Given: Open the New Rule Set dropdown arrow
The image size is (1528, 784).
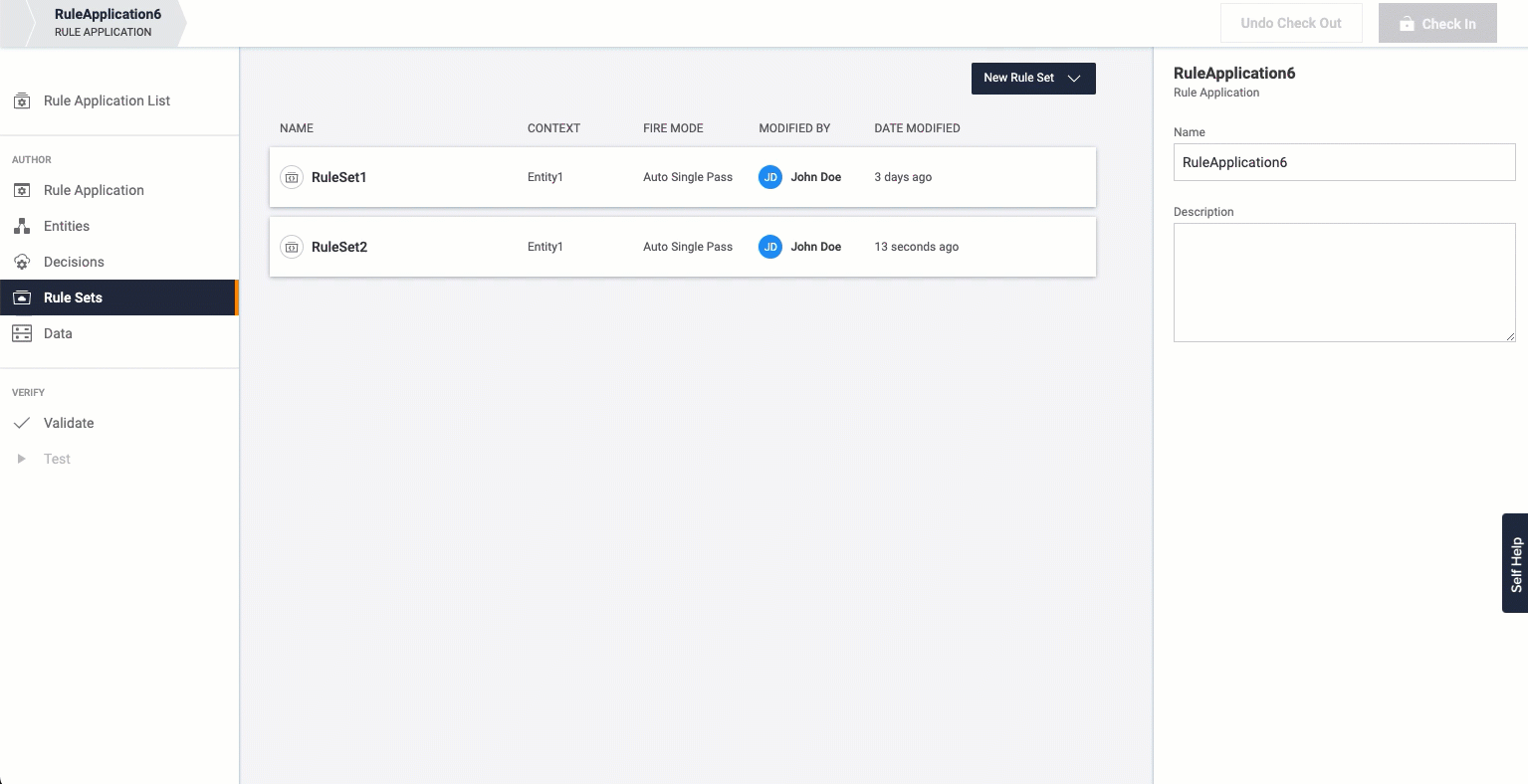Looking at the screenshot, I should (x=1074, y=78).
